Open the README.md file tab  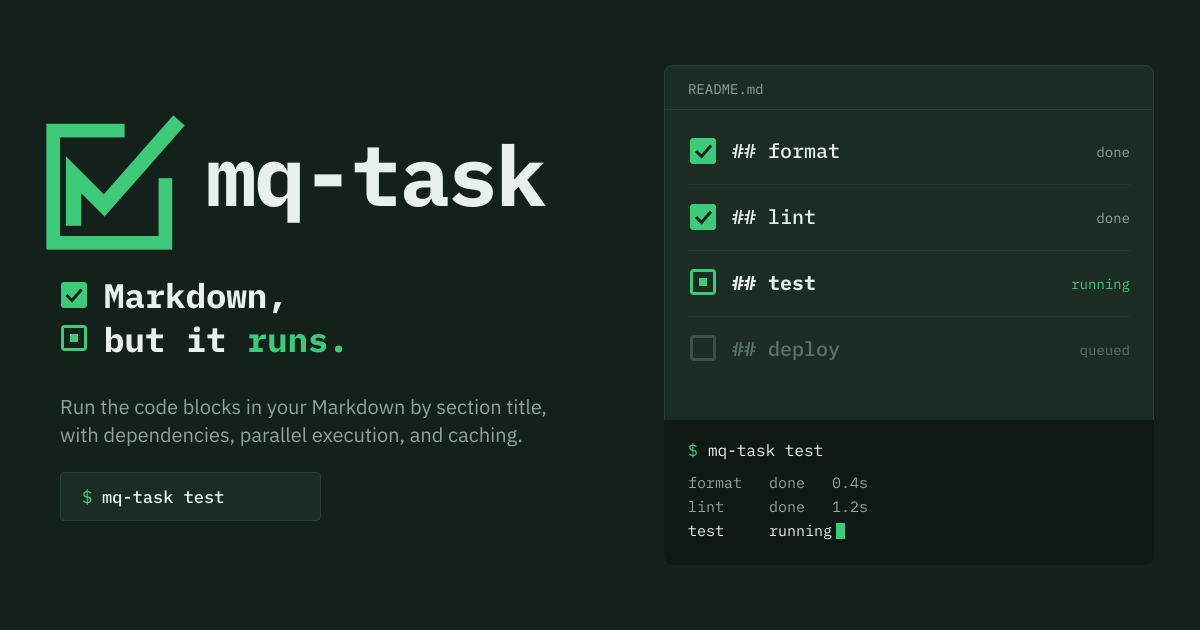click(x=726, y=89)
